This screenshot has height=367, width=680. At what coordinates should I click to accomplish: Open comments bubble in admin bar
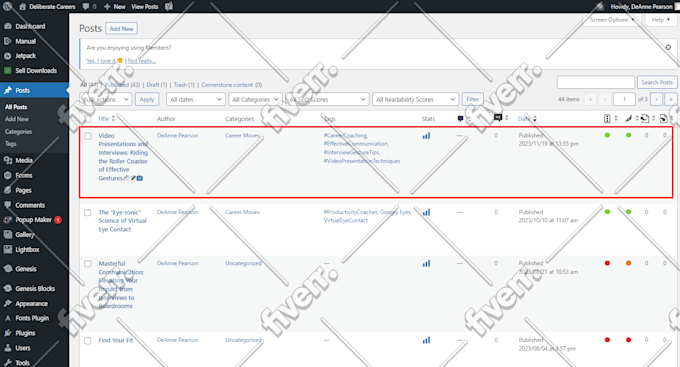89,7
